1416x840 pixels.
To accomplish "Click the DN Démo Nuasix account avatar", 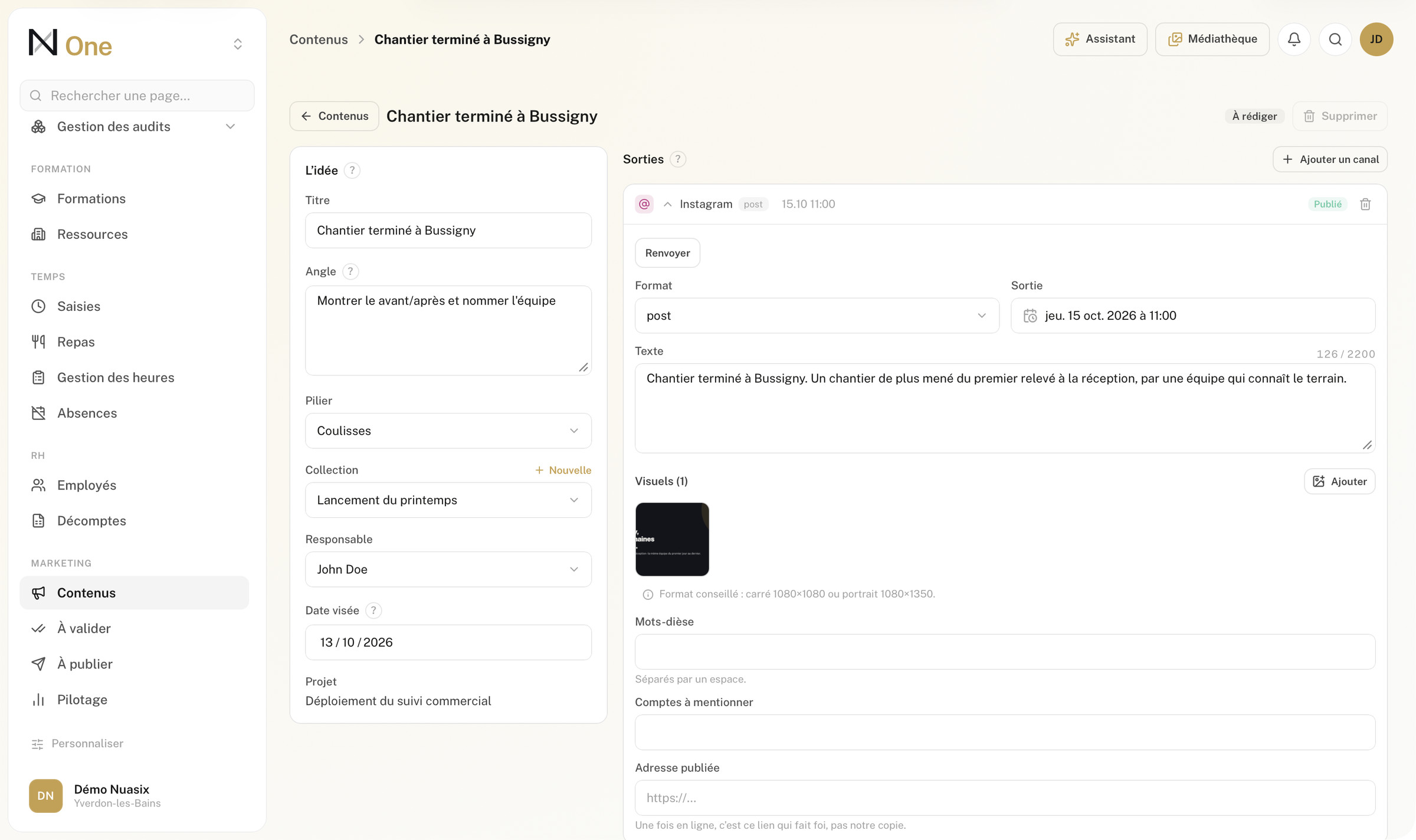I will [x=45, y=796].
